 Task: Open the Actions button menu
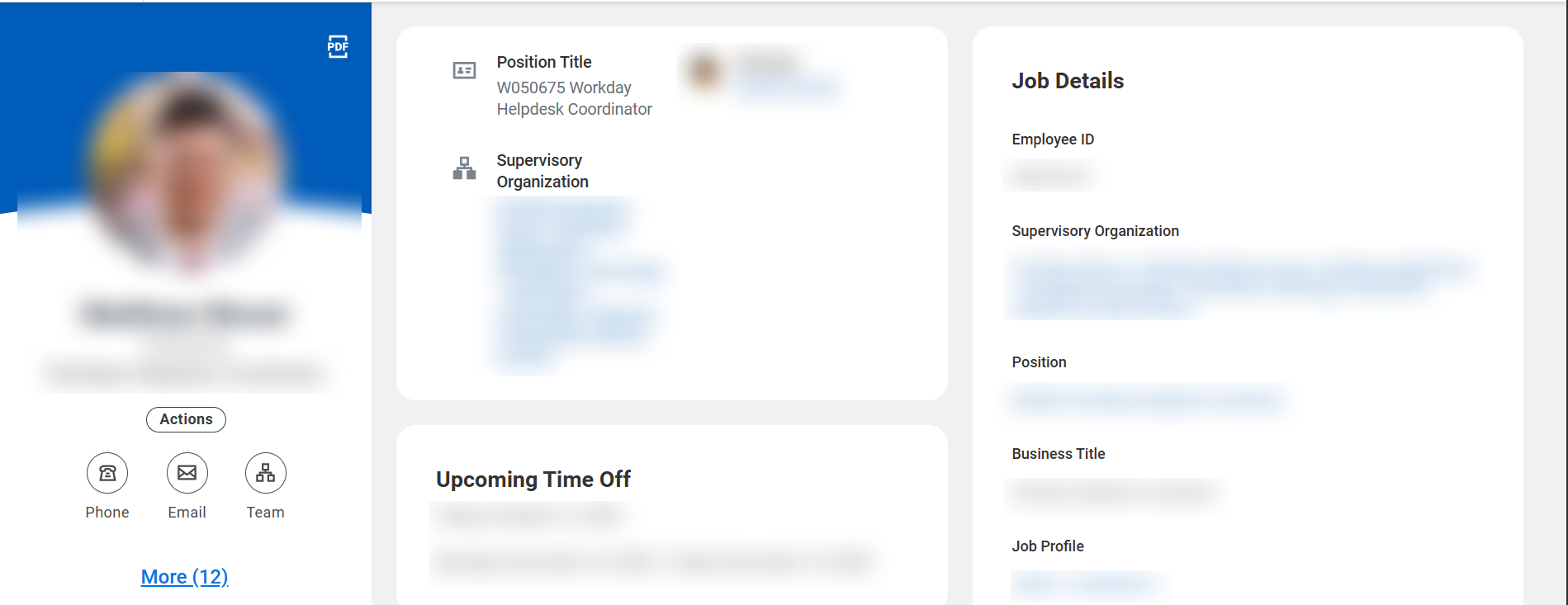coord(186,419)
